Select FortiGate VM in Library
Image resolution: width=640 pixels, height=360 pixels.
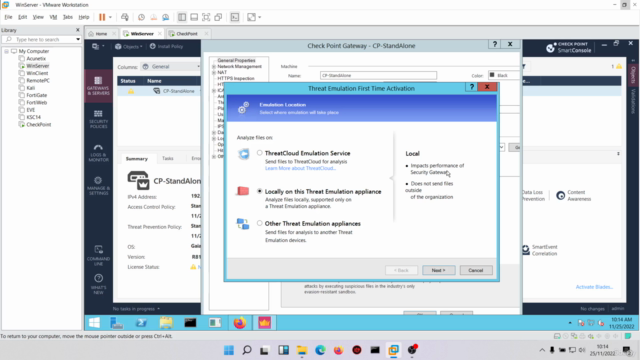coord(36,95)
